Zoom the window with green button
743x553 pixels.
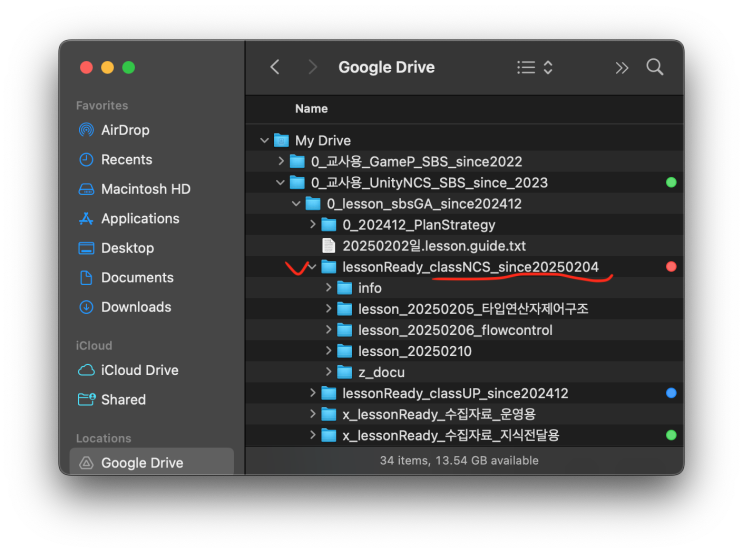pos(128,67)
